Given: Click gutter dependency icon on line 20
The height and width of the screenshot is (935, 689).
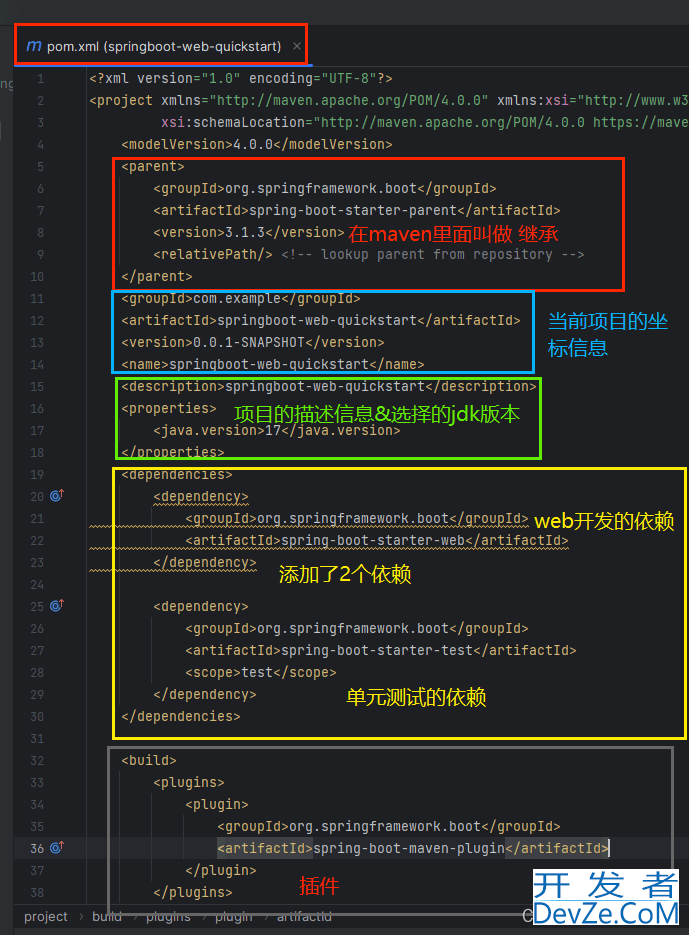Looking at the screenshot, I should point(57,496).
